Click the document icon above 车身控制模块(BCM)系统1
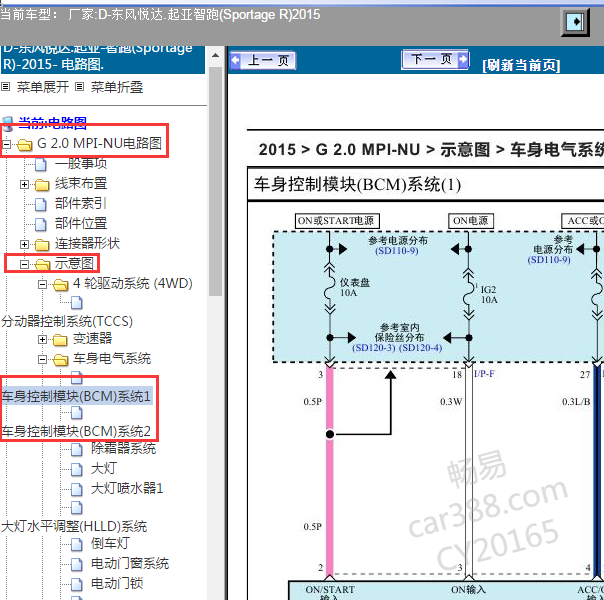 pos(77,377)
